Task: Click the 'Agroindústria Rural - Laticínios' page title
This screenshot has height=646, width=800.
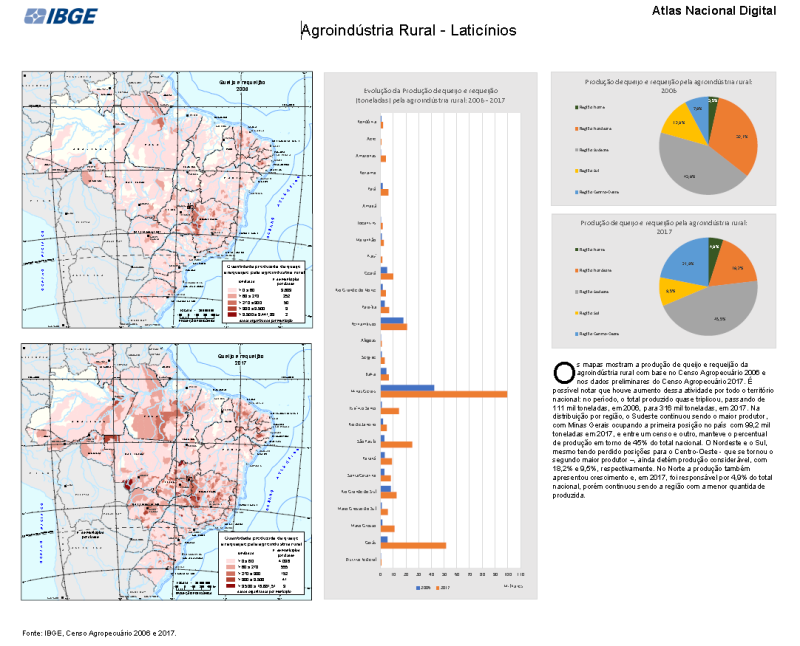Action: (409, 31)
